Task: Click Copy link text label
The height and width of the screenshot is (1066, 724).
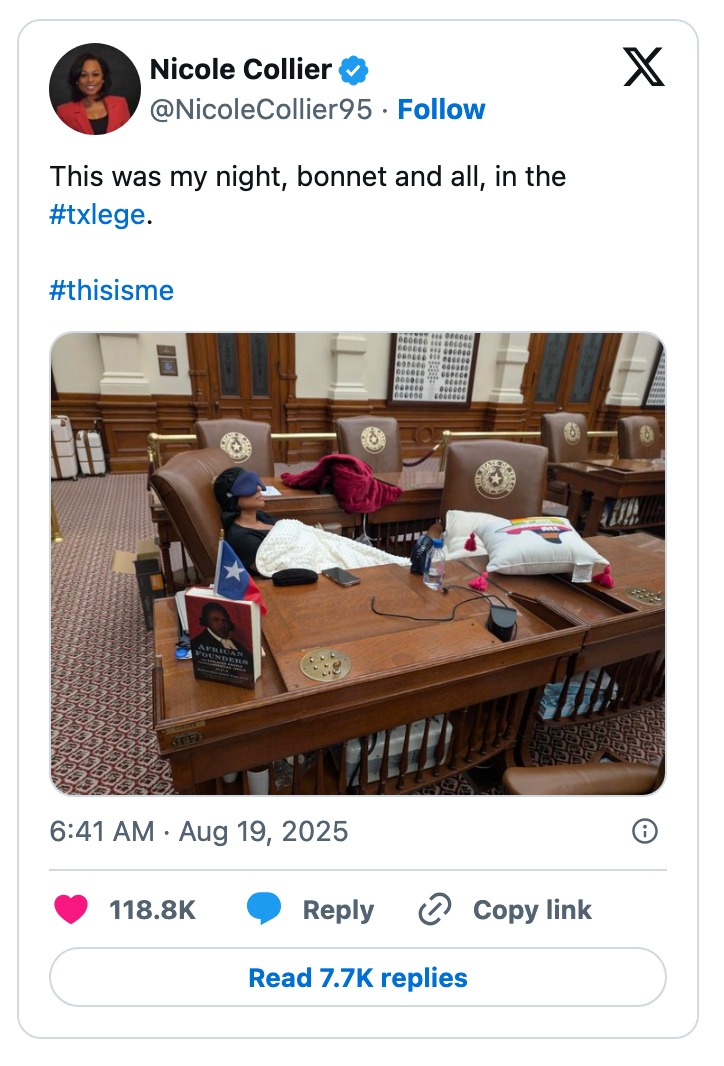Action: [x=530, y=910]
